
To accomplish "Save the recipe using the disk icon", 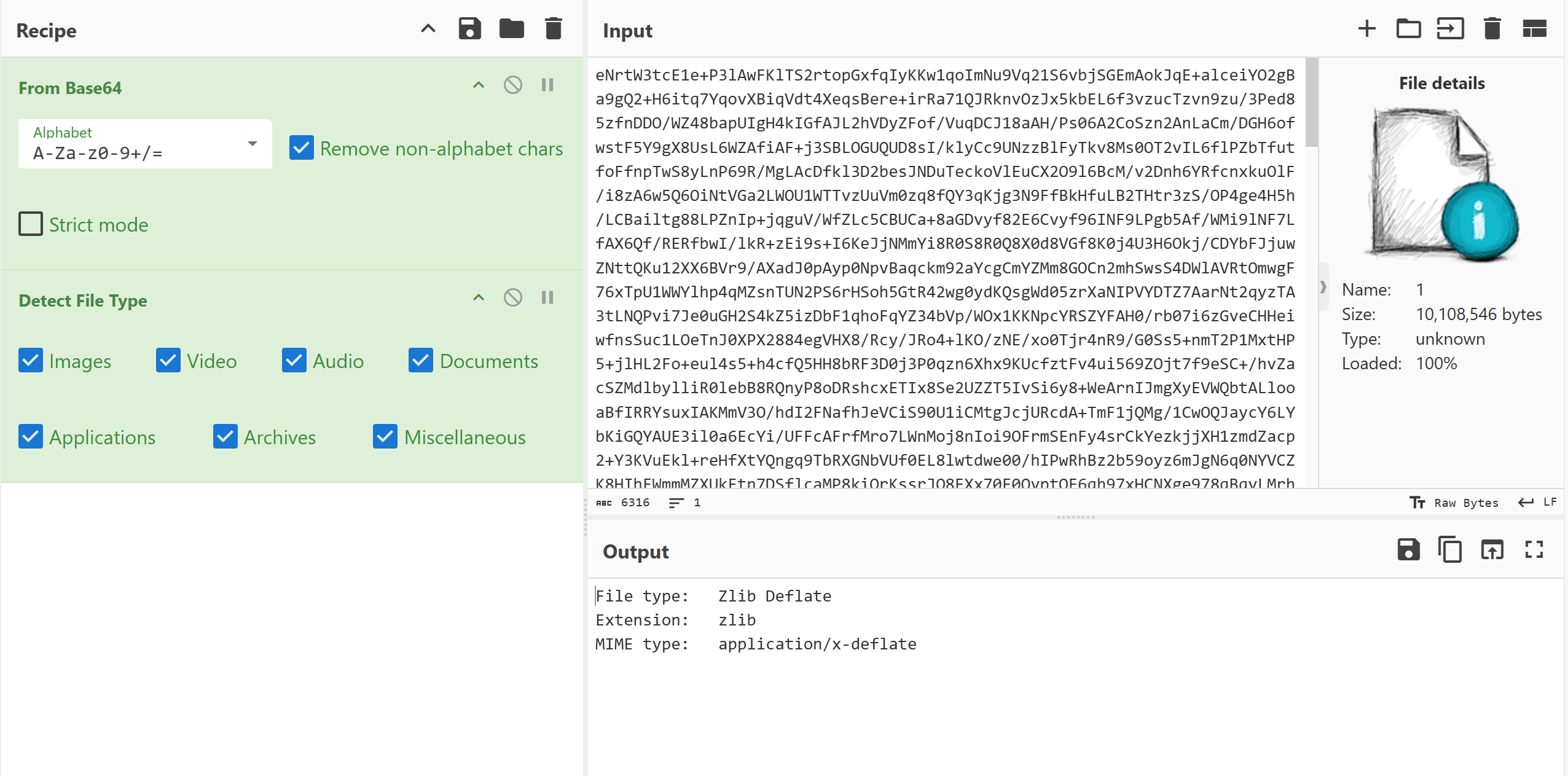I will (x=469, y=29).
